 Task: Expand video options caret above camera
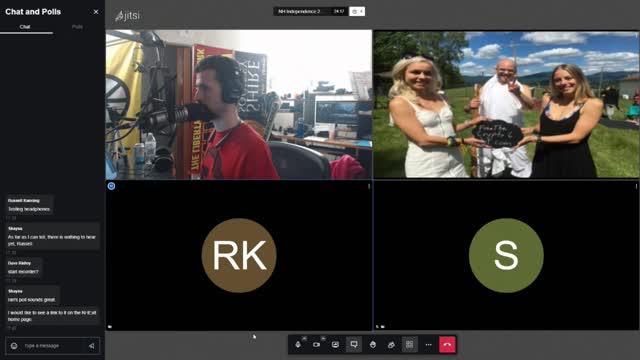tap(323, 338)
